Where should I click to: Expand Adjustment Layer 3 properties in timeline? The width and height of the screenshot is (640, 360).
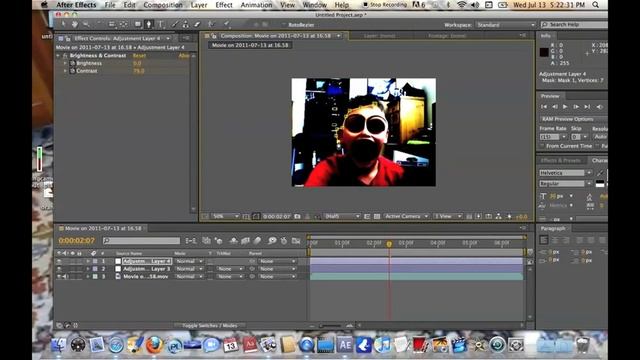click(x=88, y=269)
